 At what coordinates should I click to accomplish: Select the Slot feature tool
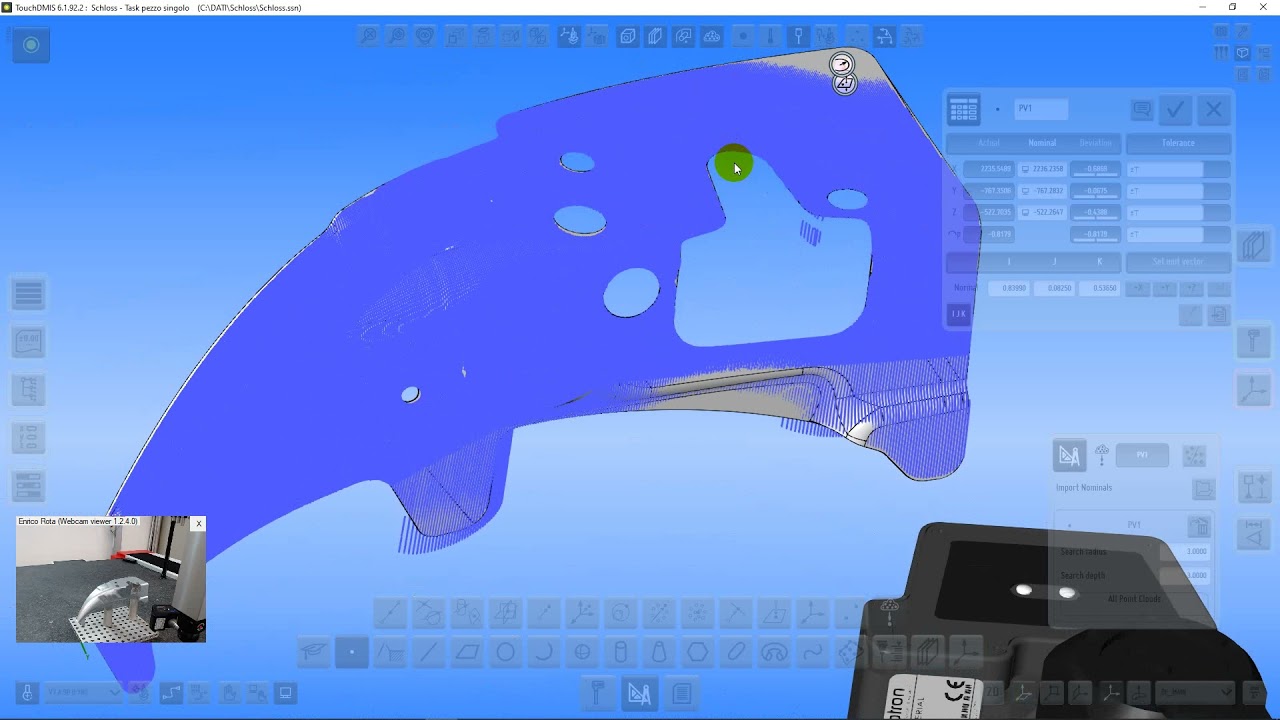click(x=736, y=653)
